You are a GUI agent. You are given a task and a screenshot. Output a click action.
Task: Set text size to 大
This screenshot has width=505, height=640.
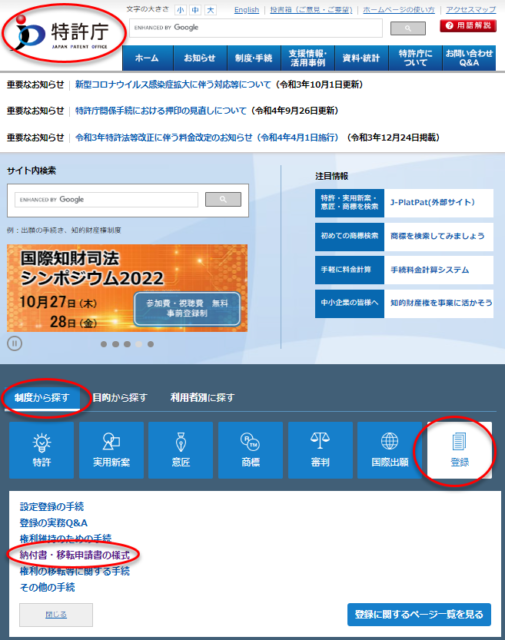[x=210, y=10]
